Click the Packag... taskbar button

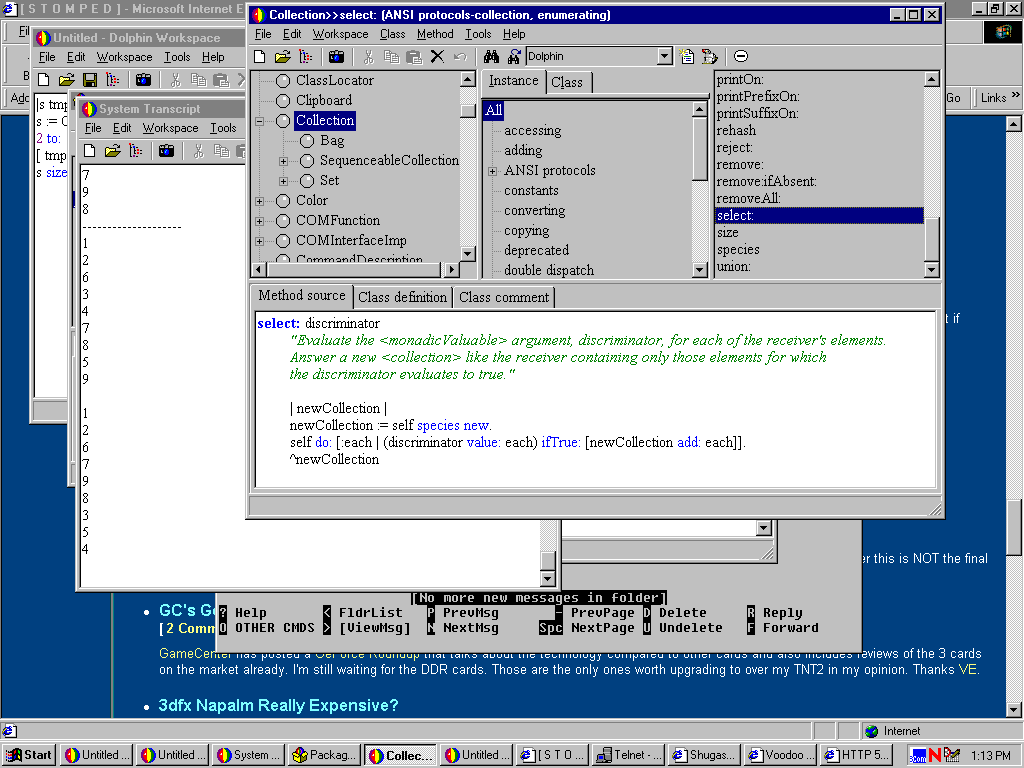[x=324, y=755]
